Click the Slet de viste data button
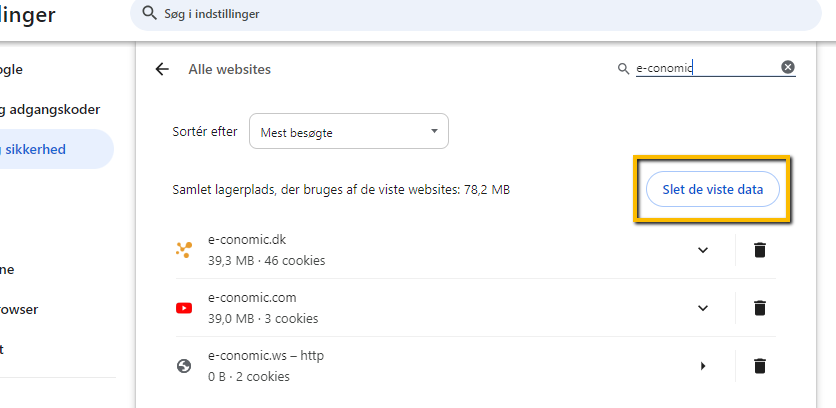 click(712, 189)
